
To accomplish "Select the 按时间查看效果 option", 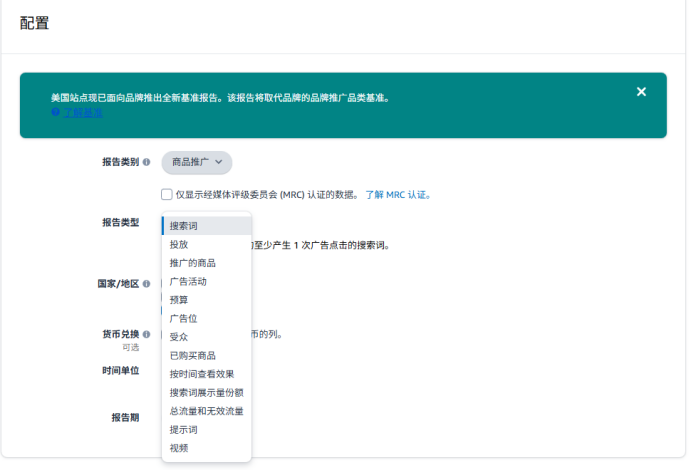I will pos(202,374).
